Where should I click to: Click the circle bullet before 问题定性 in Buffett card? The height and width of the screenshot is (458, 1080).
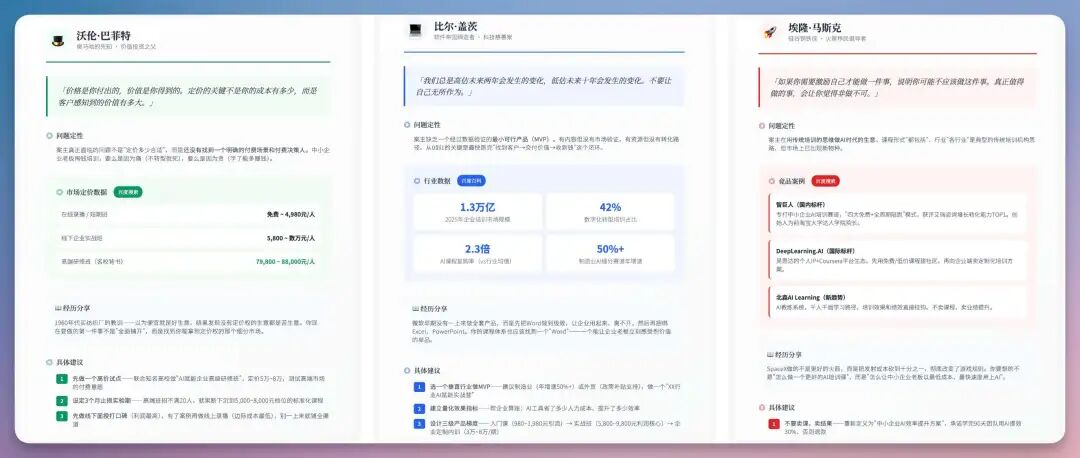pyautogui.click(x=49, y=136)
